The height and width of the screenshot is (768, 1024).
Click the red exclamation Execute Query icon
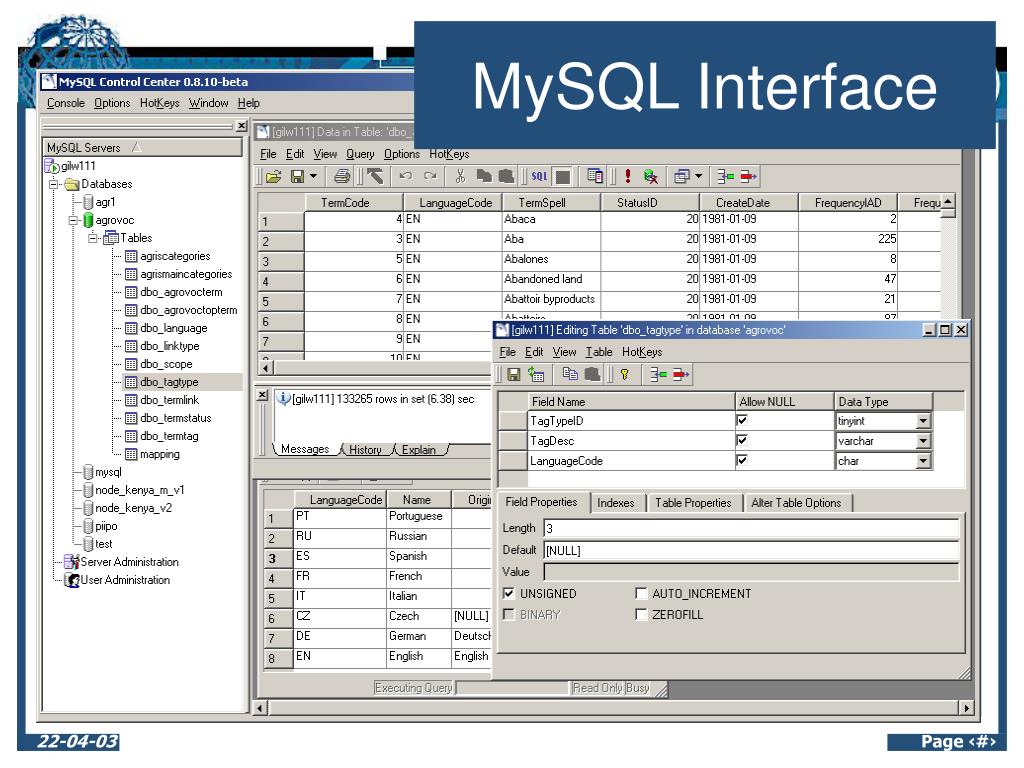tap(628, 176)
